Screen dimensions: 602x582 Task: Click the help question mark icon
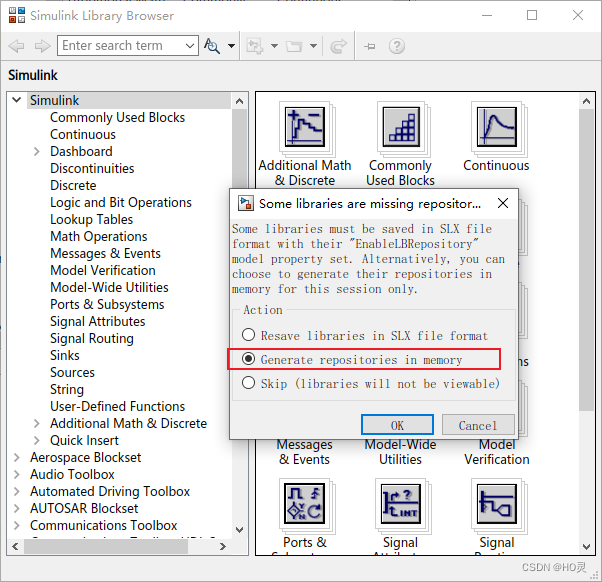(x=397, y=46)
